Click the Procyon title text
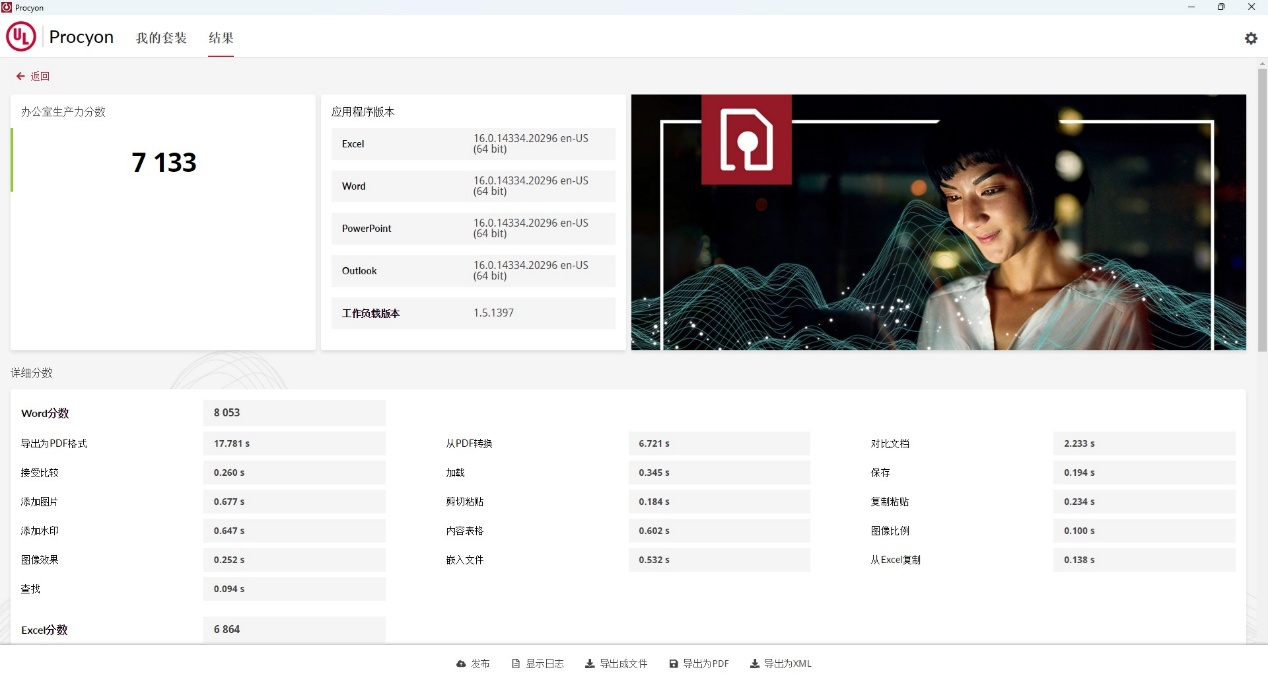This screenshot has width=1268, height=682. (81, 37)
